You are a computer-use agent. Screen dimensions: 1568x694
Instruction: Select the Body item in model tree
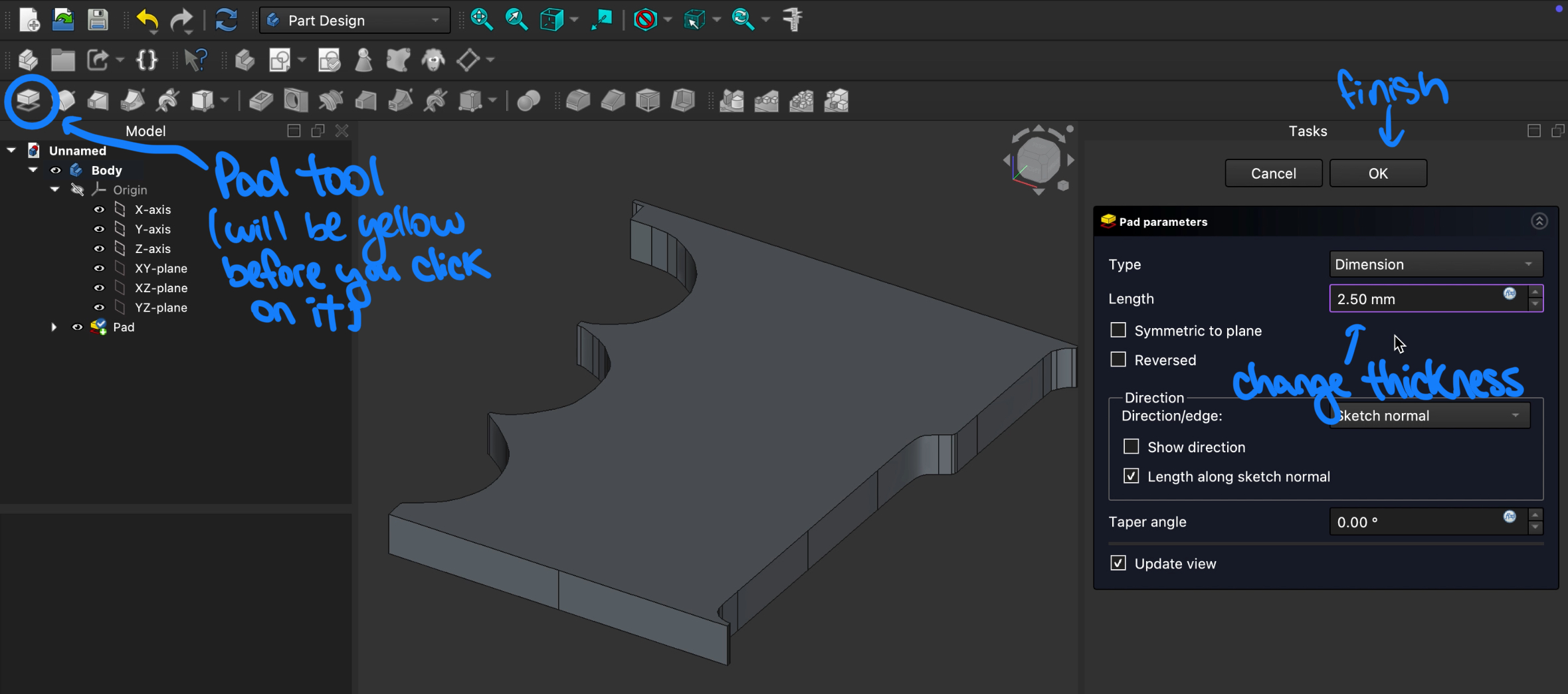(106, 170)
